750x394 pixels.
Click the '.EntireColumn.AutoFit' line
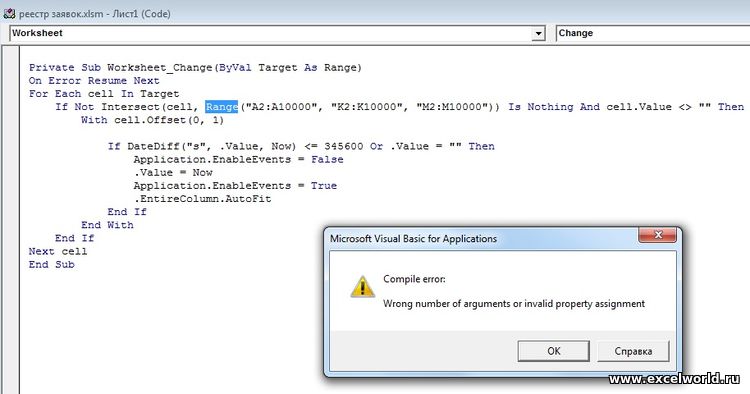[x=202, y=199]
